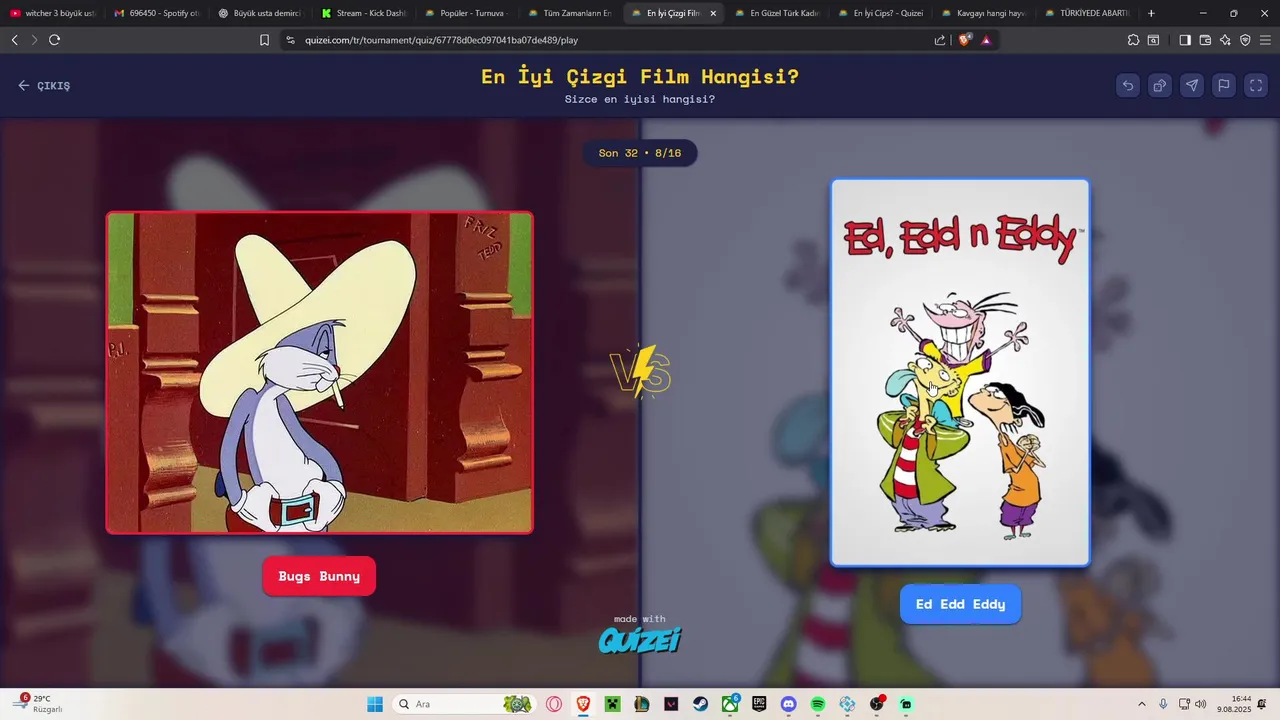The height and width of the screenshot is (720, 1280).
Task: Vote for Ed Edd Eddy button
Action: click(960, 604)
